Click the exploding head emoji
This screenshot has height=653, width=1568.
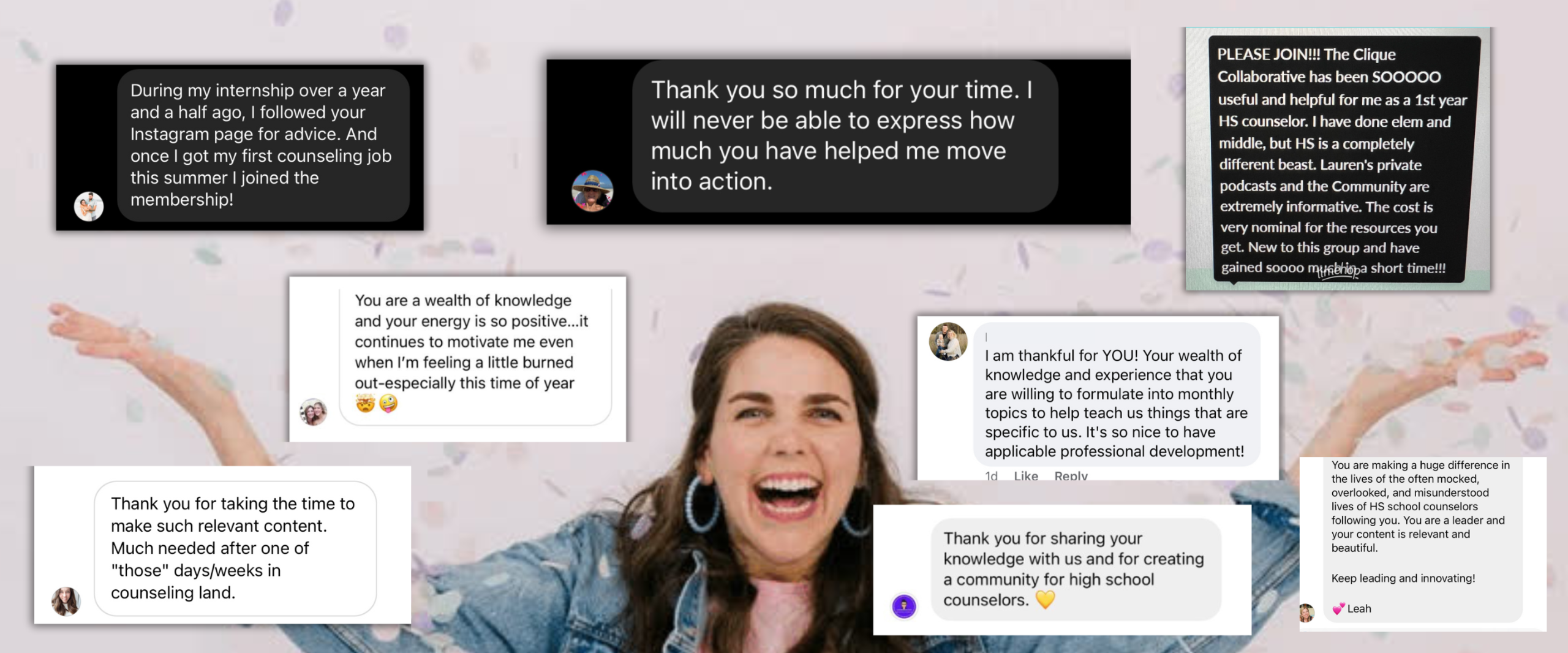[x=366, y=404]
